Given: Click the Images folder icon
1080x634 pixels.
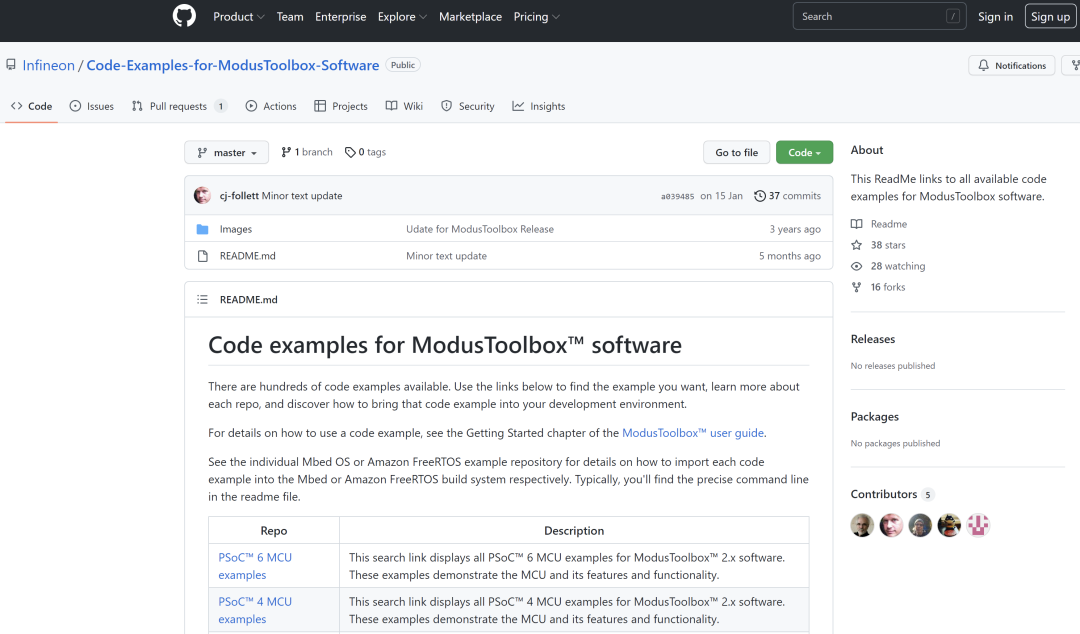Looking at the screenshot, I should pyautogui.click(x=204, y=229).
